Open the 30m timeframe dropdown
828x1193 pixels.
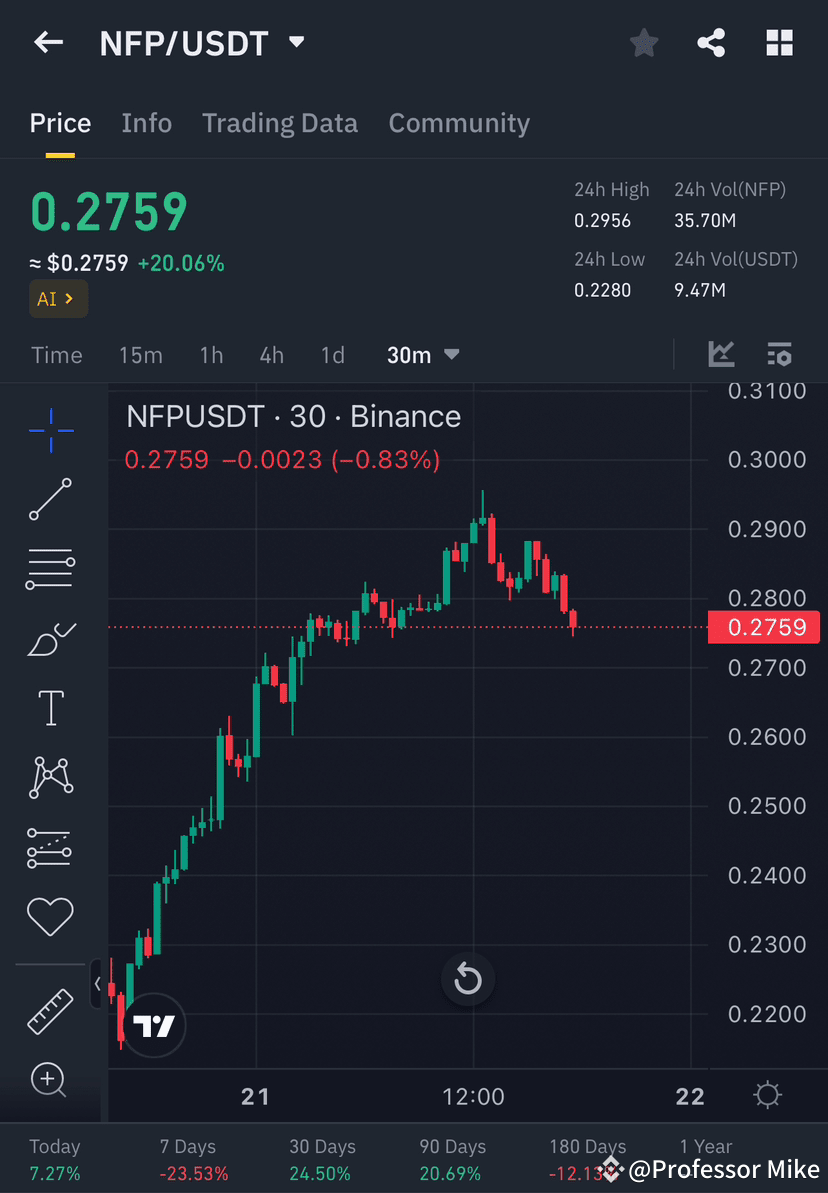tap(422, 354)
